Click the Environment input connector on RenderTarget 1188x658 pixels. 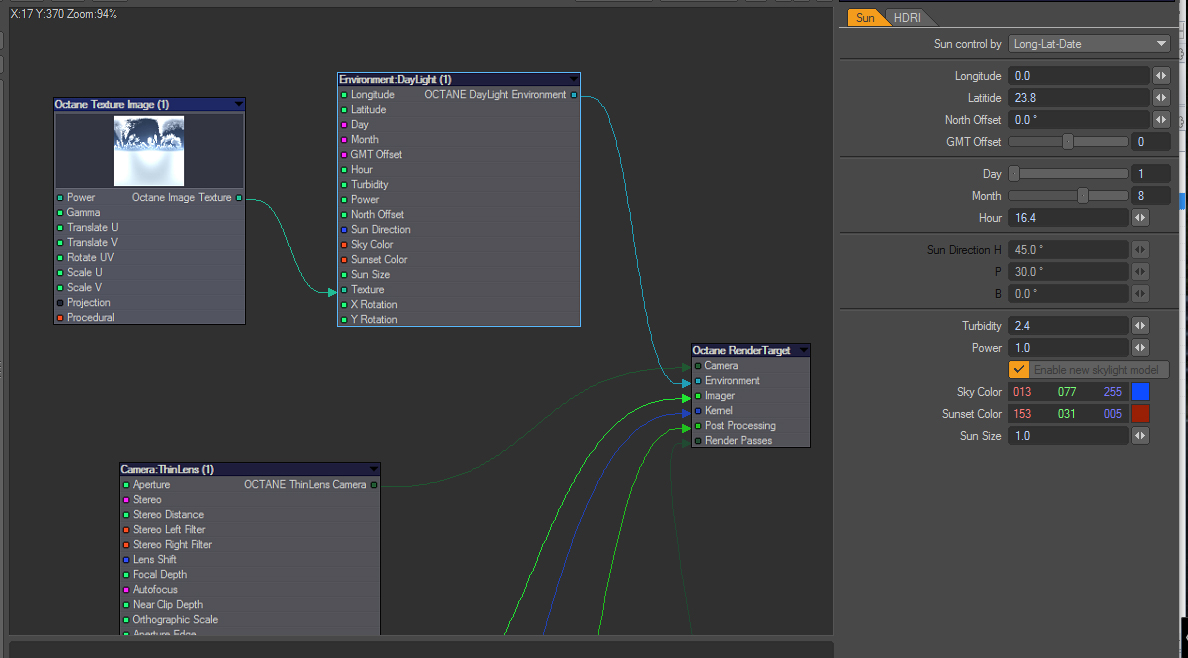pyautogui.click(x=698, y=381)
